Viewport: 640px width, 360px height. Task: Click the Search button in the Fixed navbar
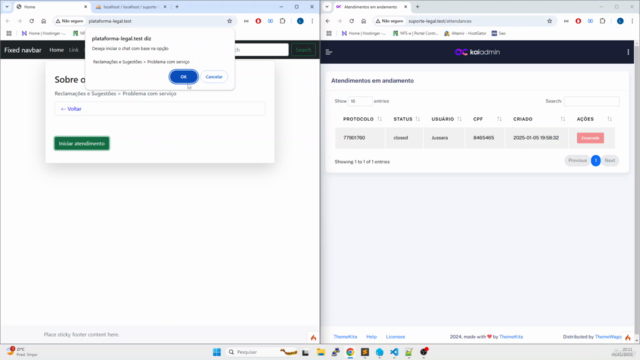coord(303,50)
